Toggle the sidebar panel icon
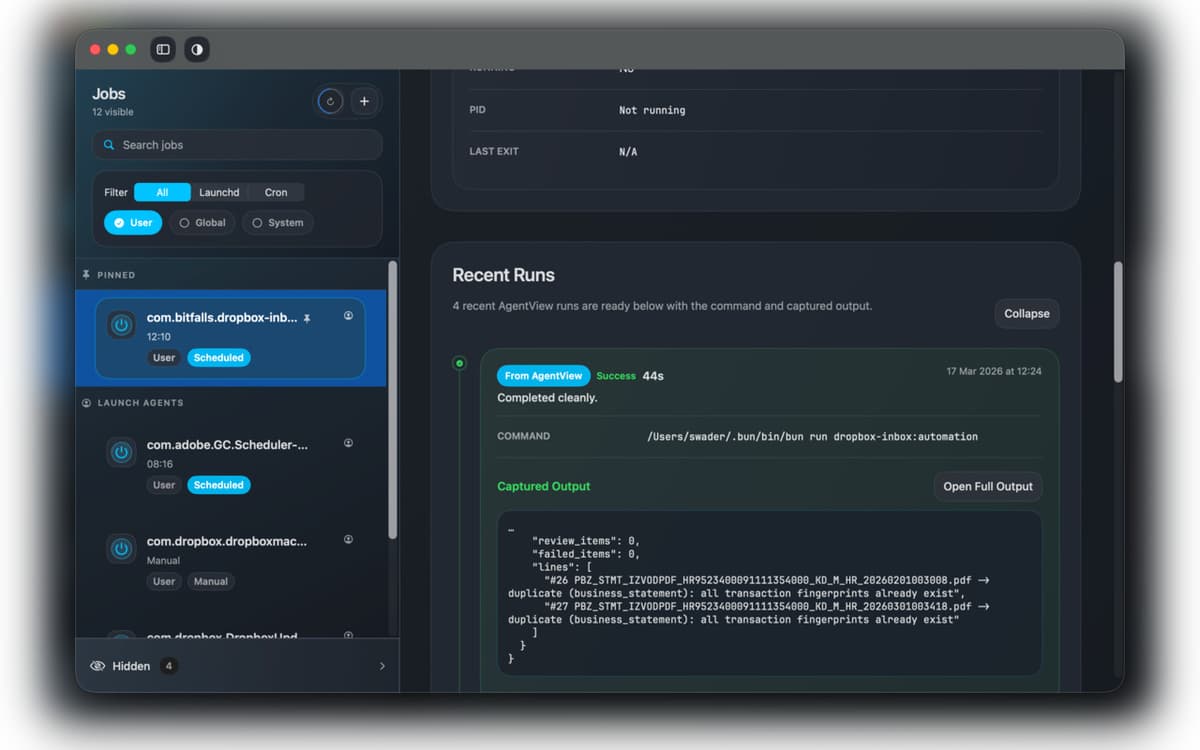 click(x=163, y=49)
